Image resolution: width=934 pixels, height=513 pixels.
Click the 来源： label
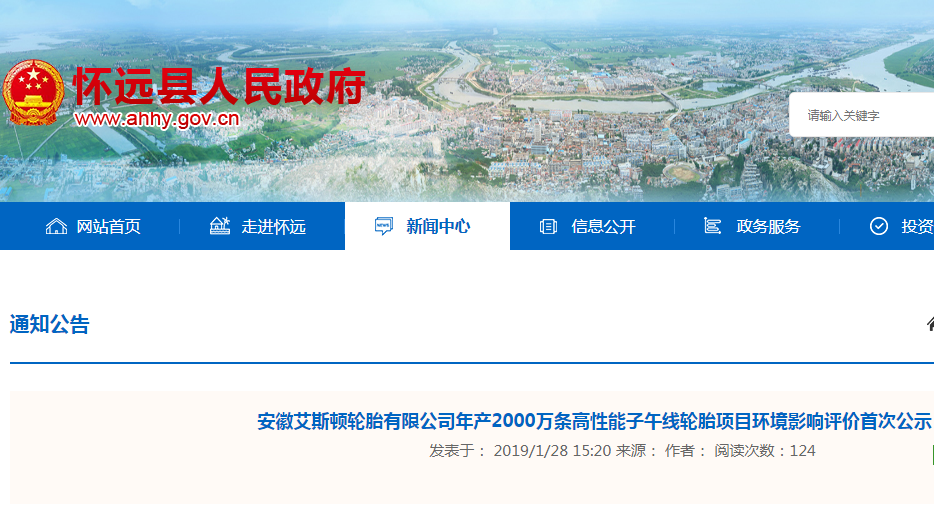click(x=636, y=450)
